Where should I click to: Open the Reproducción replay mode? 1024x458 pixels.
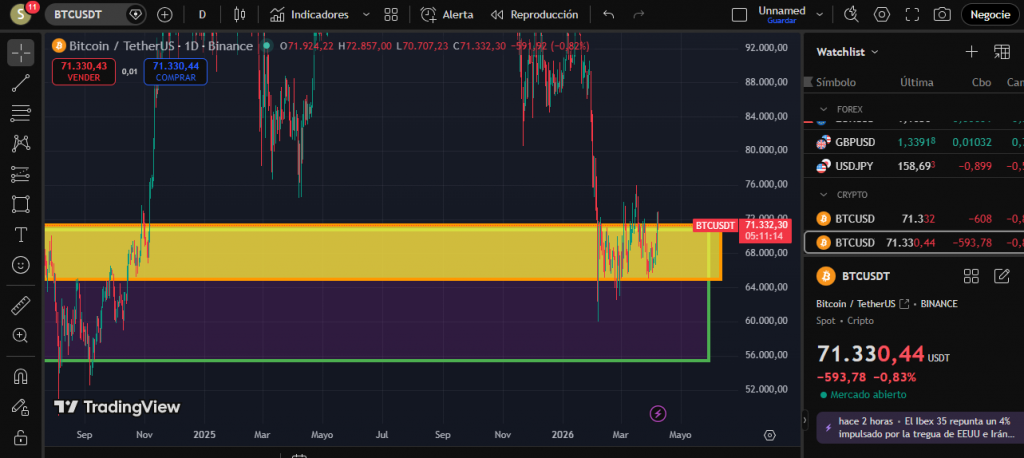pyautogui.click(x=534, y=14)
